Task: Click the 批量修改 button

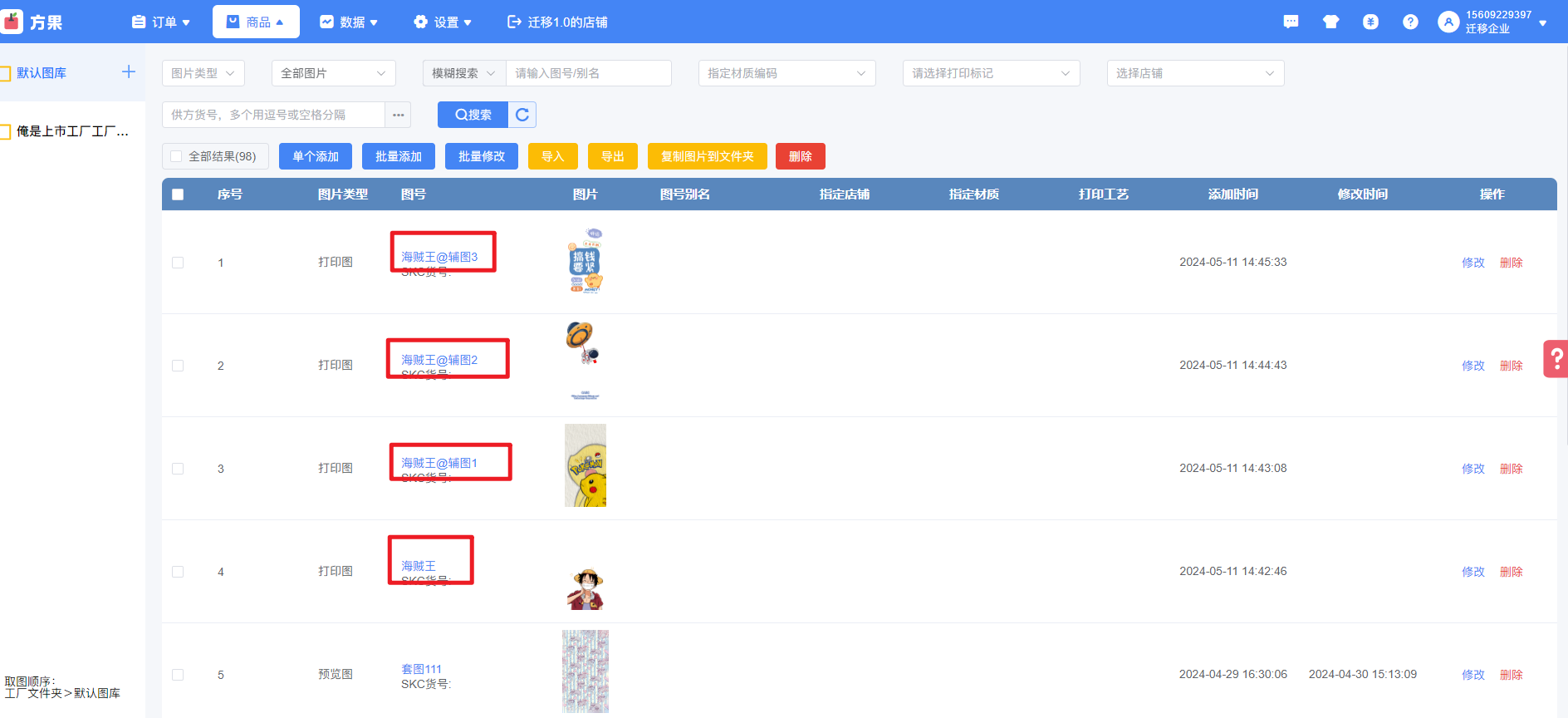Action: click(x=482, y=156)
